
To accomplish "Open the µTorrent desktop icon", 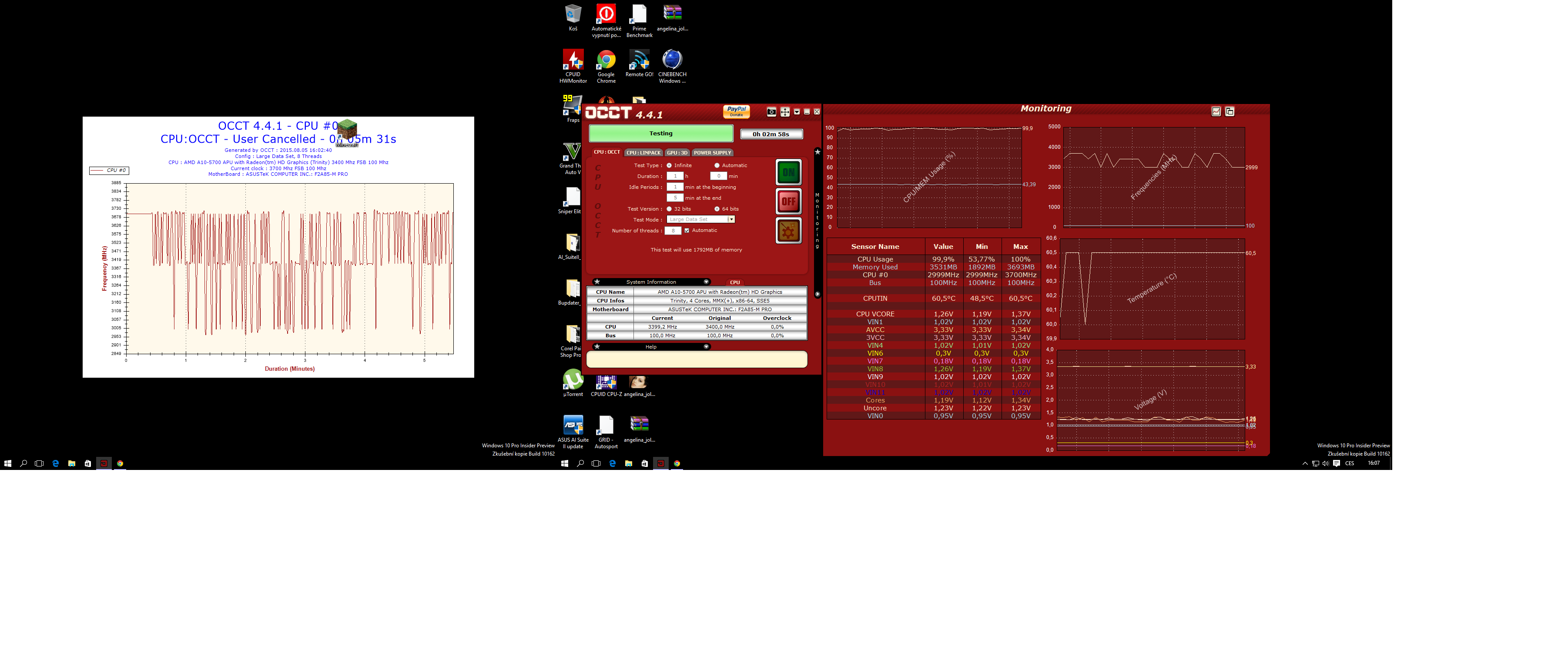I will (573, 383).
